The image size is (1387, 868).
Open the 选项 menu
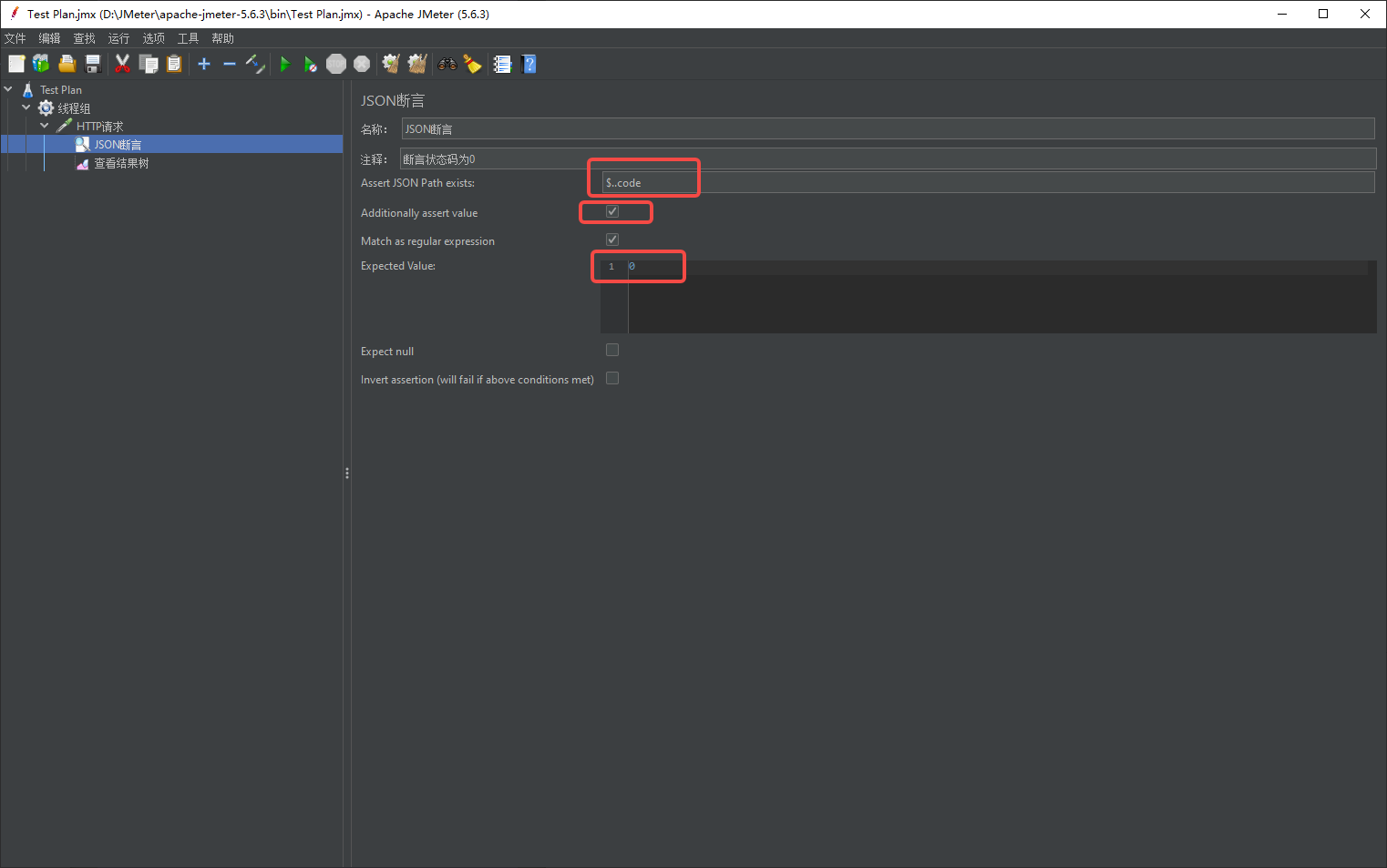(x=153, y=38)
